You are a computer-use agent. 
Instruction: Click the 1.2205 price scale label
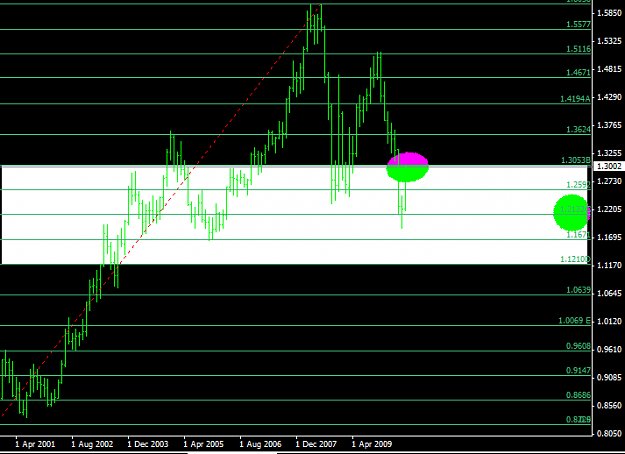pos(609,209)
